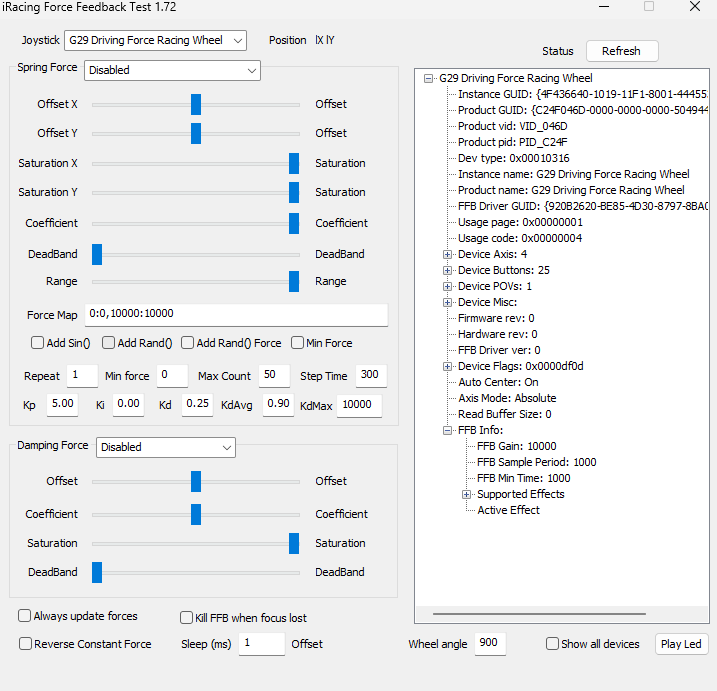Click the Force Map text field
Screen dimensions: 717x691
236,314
